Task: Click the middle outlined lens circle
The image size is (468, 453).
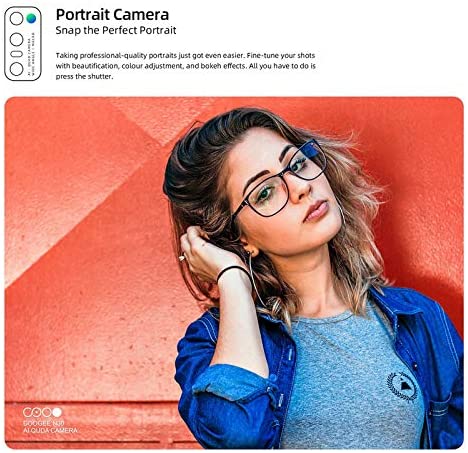Action: 16,39
